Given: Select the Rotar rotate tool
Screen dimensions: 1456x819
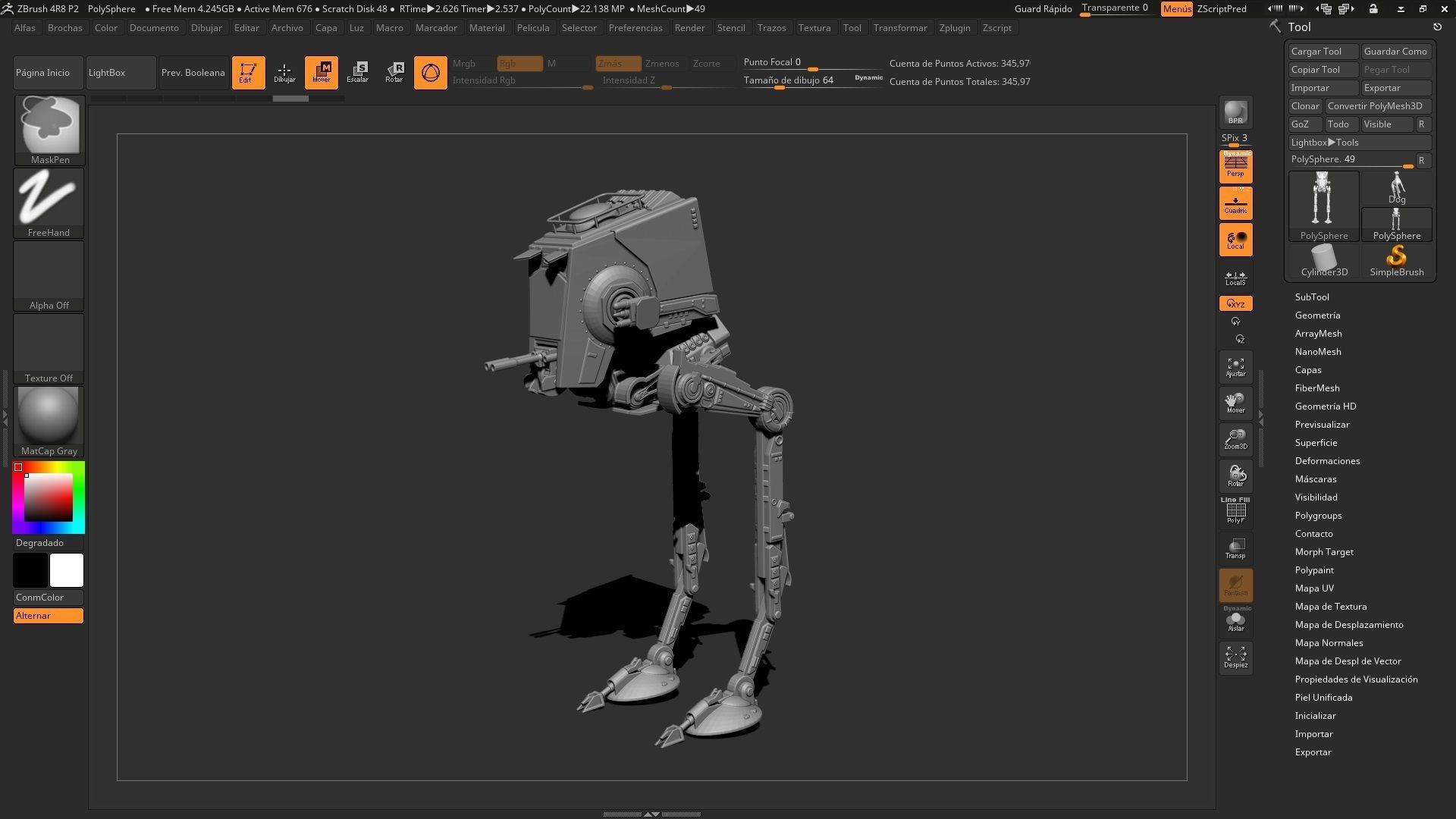Looking at the screenshot, I should tap(394, 73).
